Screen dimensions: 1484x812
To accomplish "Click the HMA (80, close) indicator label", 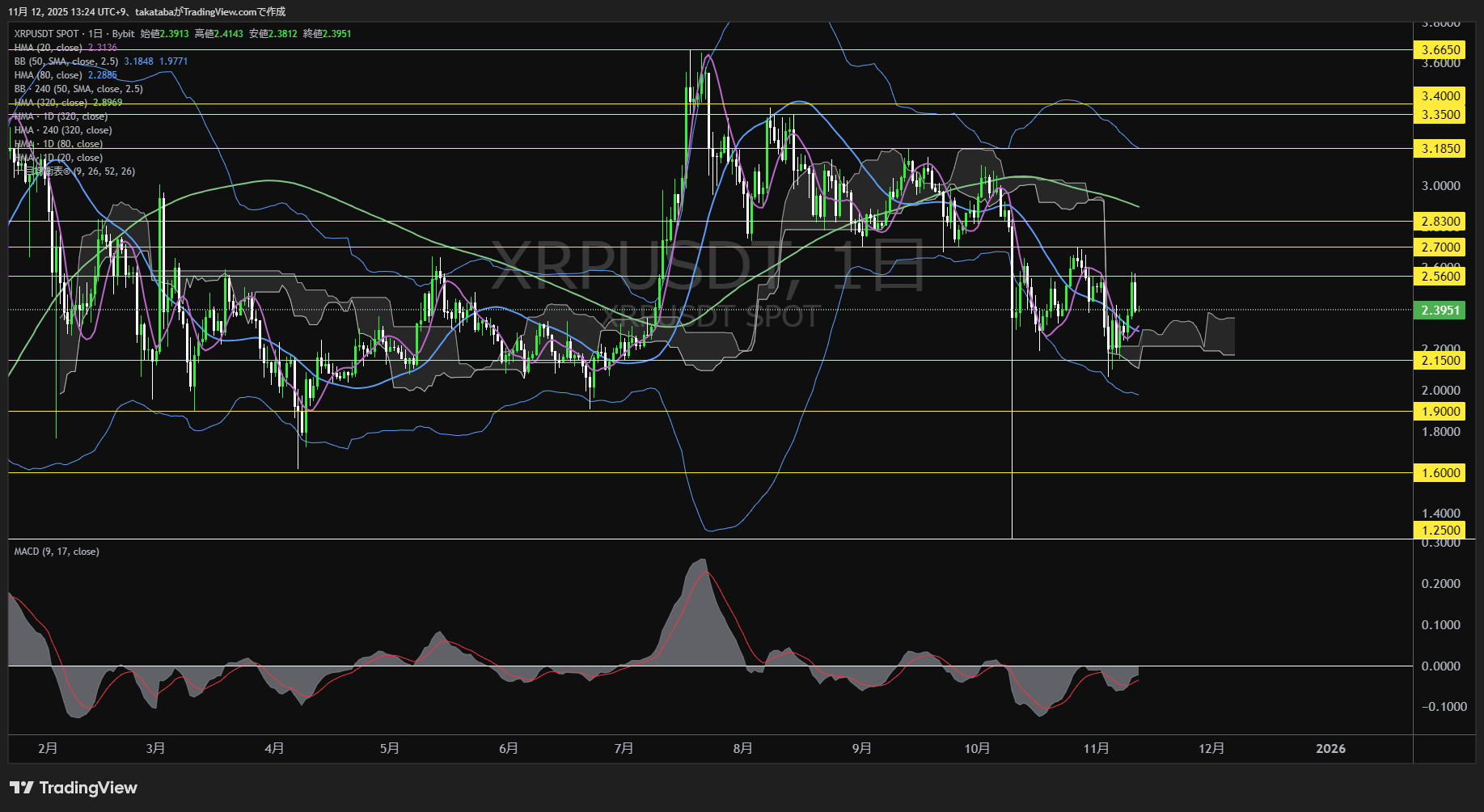I will coord(49,75).
